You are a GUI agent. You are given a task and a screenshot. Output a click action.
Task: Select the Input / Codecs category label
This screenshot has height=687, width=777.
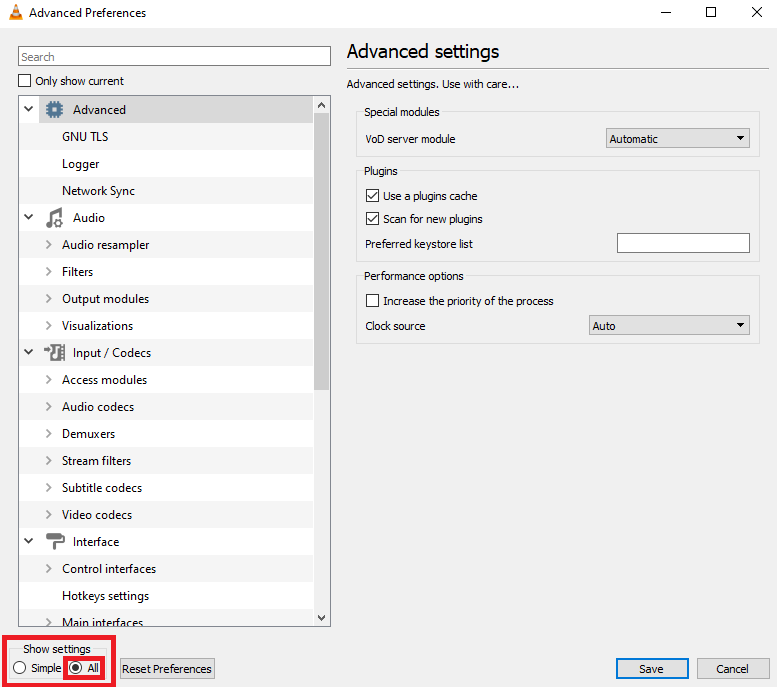click(x=112, y=353)
